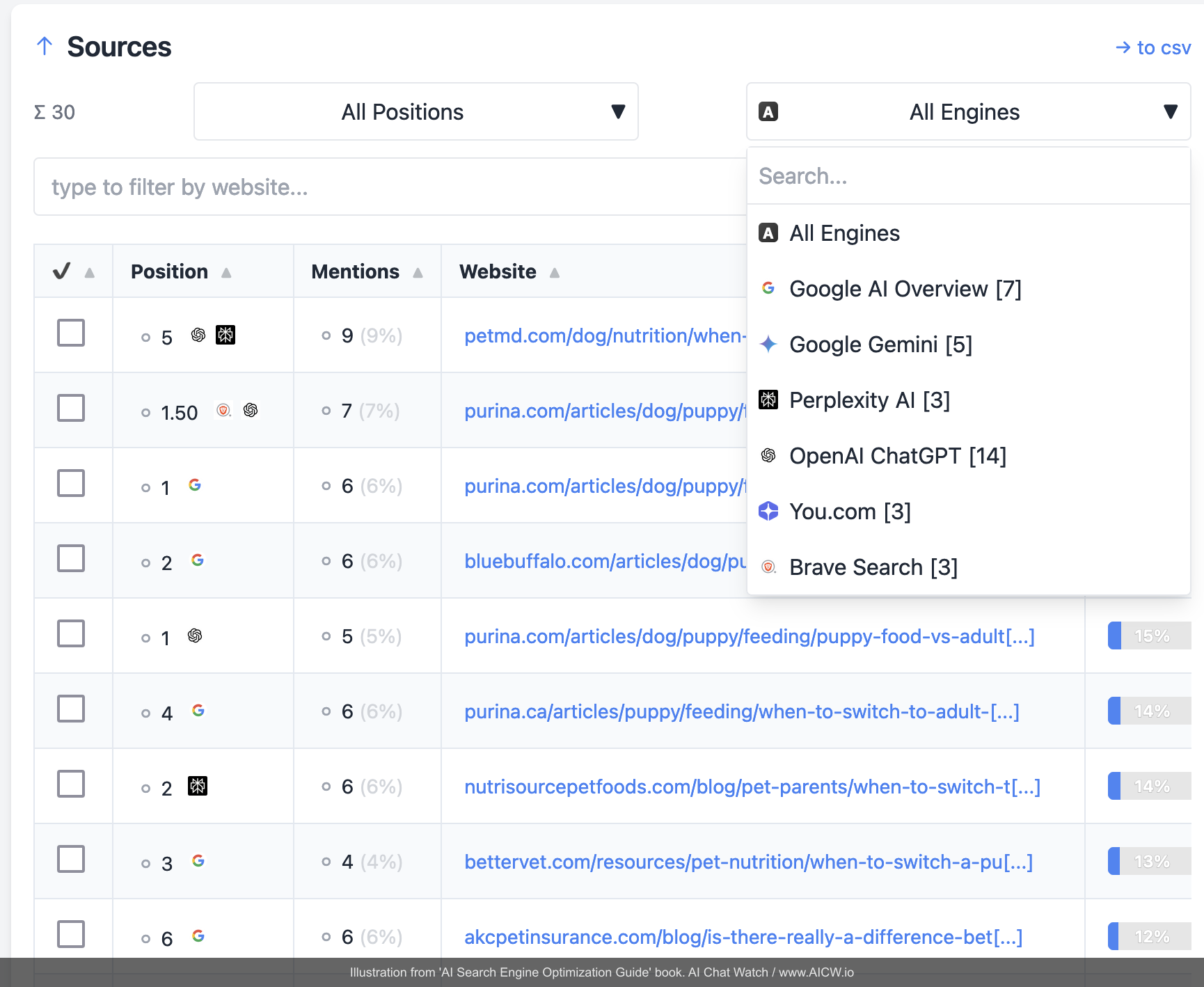Tick the checkbox for the bluebuffalo.com row

(x=71, y=559)
